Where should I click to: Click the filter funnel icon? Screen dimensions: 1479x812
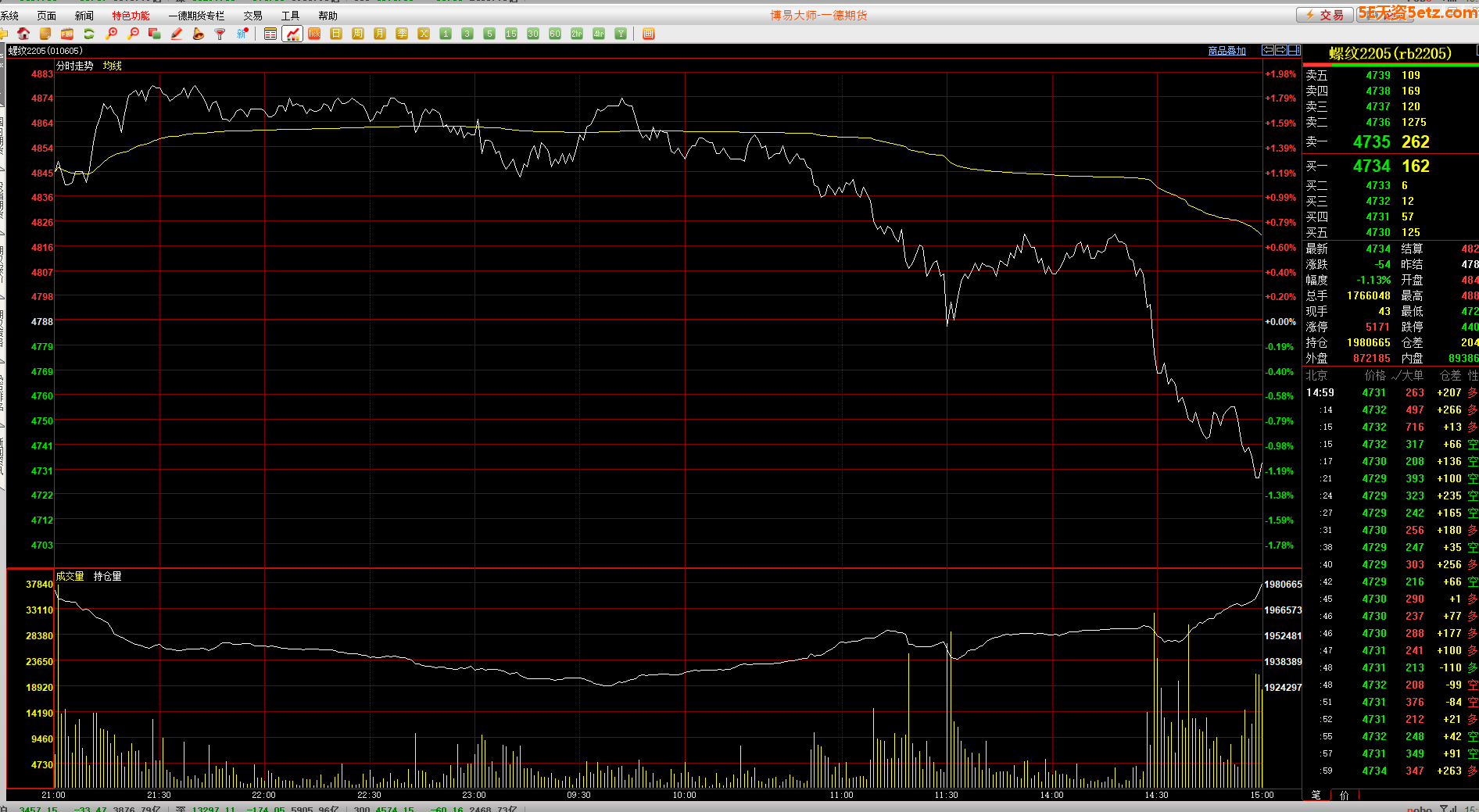pos(220,34)
